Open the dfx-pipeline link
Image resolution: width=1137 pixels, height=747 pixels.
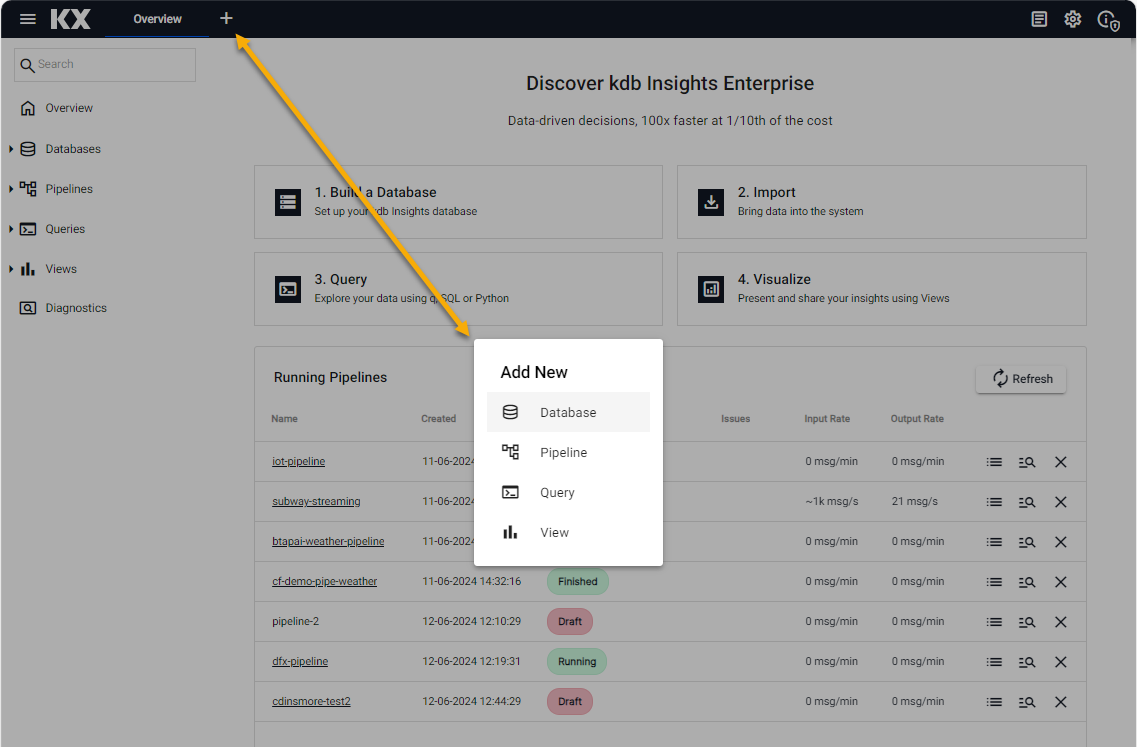click(x=299, y=661)
